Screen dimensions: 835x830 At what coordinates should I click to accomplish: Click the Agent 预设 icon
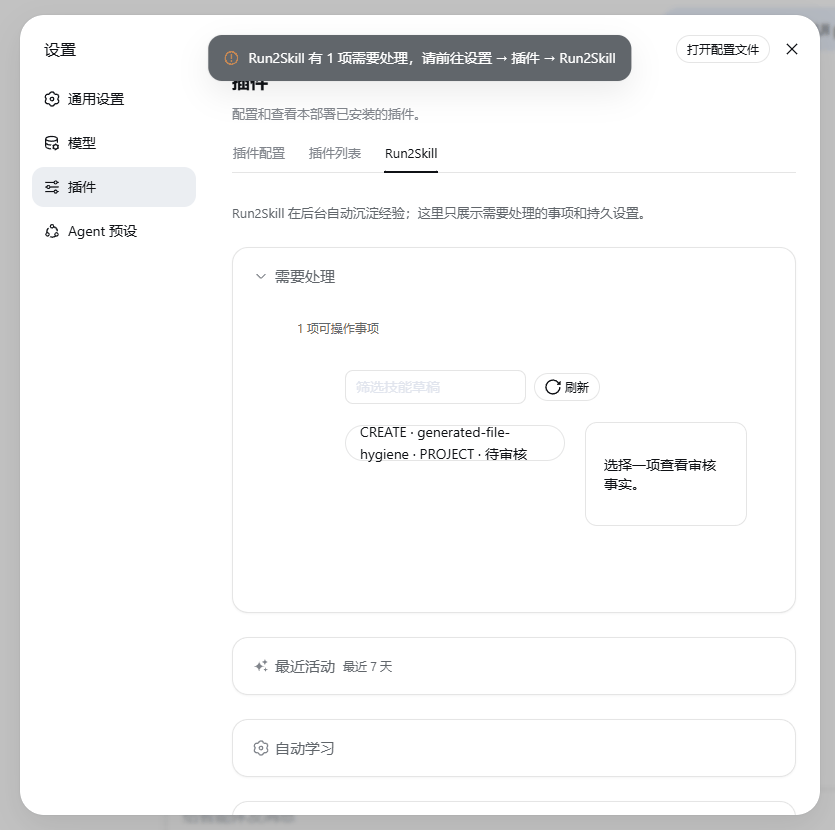tap(52, 231)
